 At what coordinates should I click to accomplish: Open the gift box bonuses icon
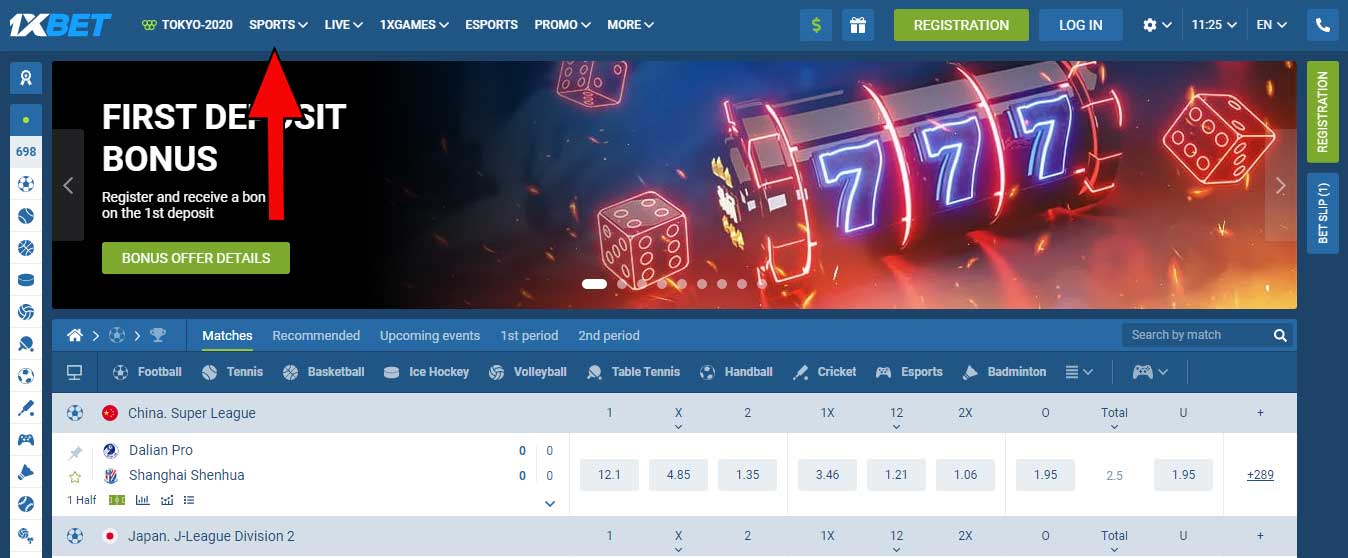click(x=857, y=25)
